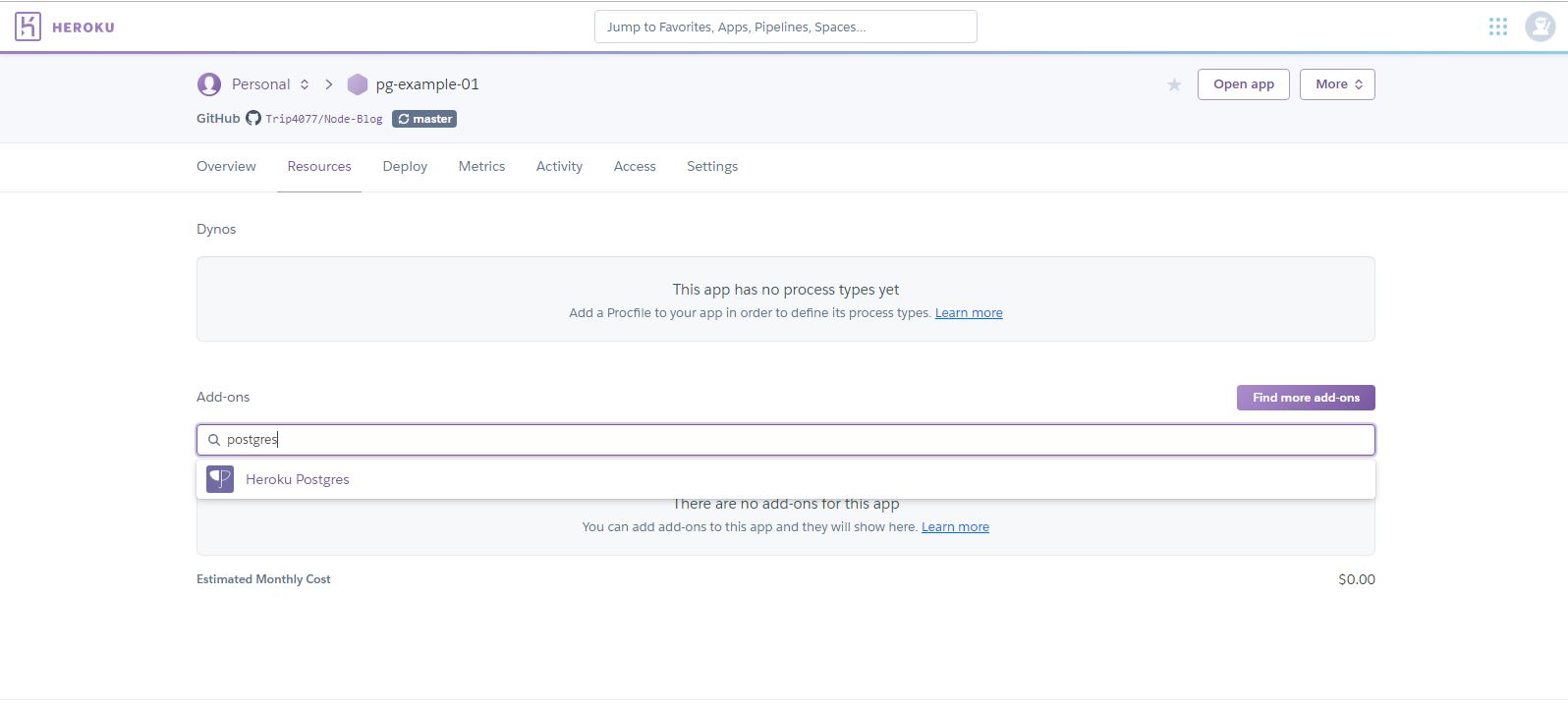Switch to the Overview tab

[226, 166]
